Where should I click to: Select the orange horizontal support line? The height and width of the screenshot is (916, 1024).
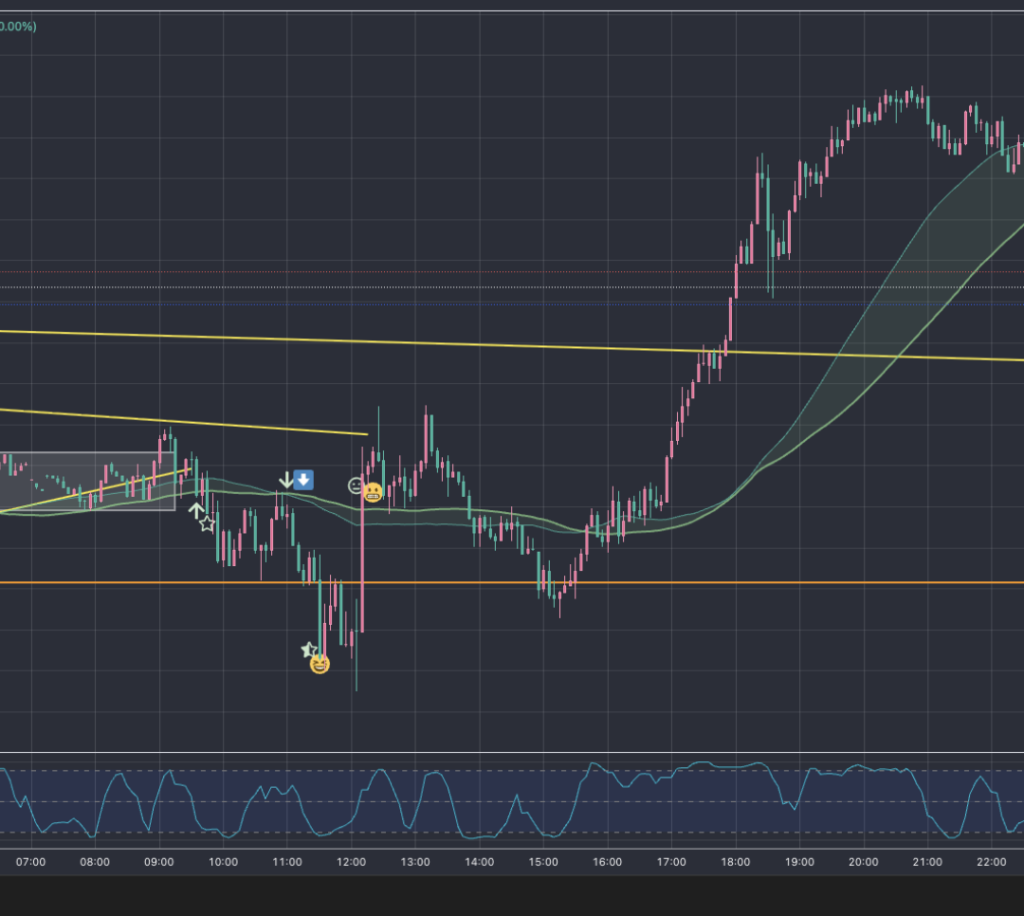click(700, 582)
